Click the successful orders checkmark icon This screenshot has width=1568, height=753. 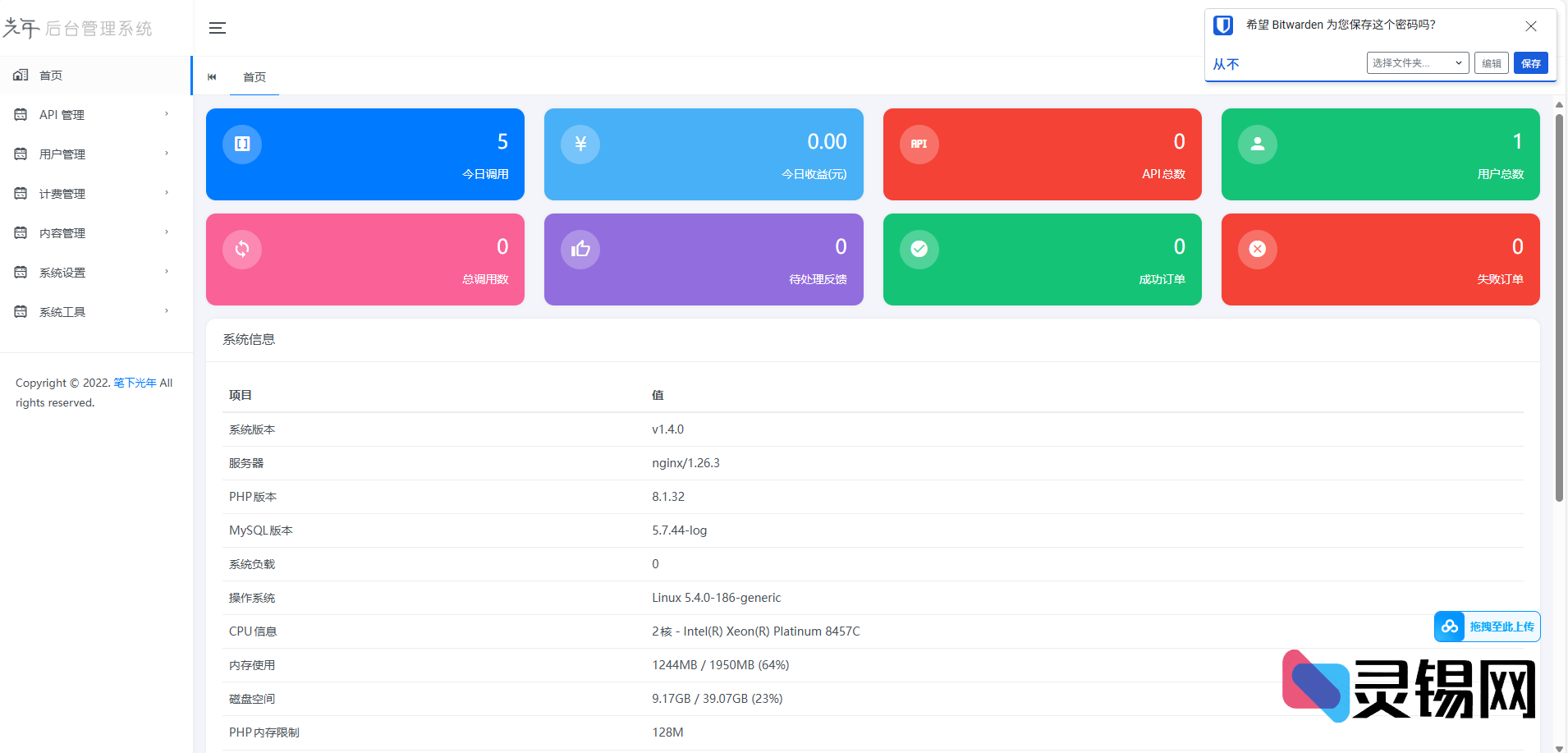tap(919, 249)
